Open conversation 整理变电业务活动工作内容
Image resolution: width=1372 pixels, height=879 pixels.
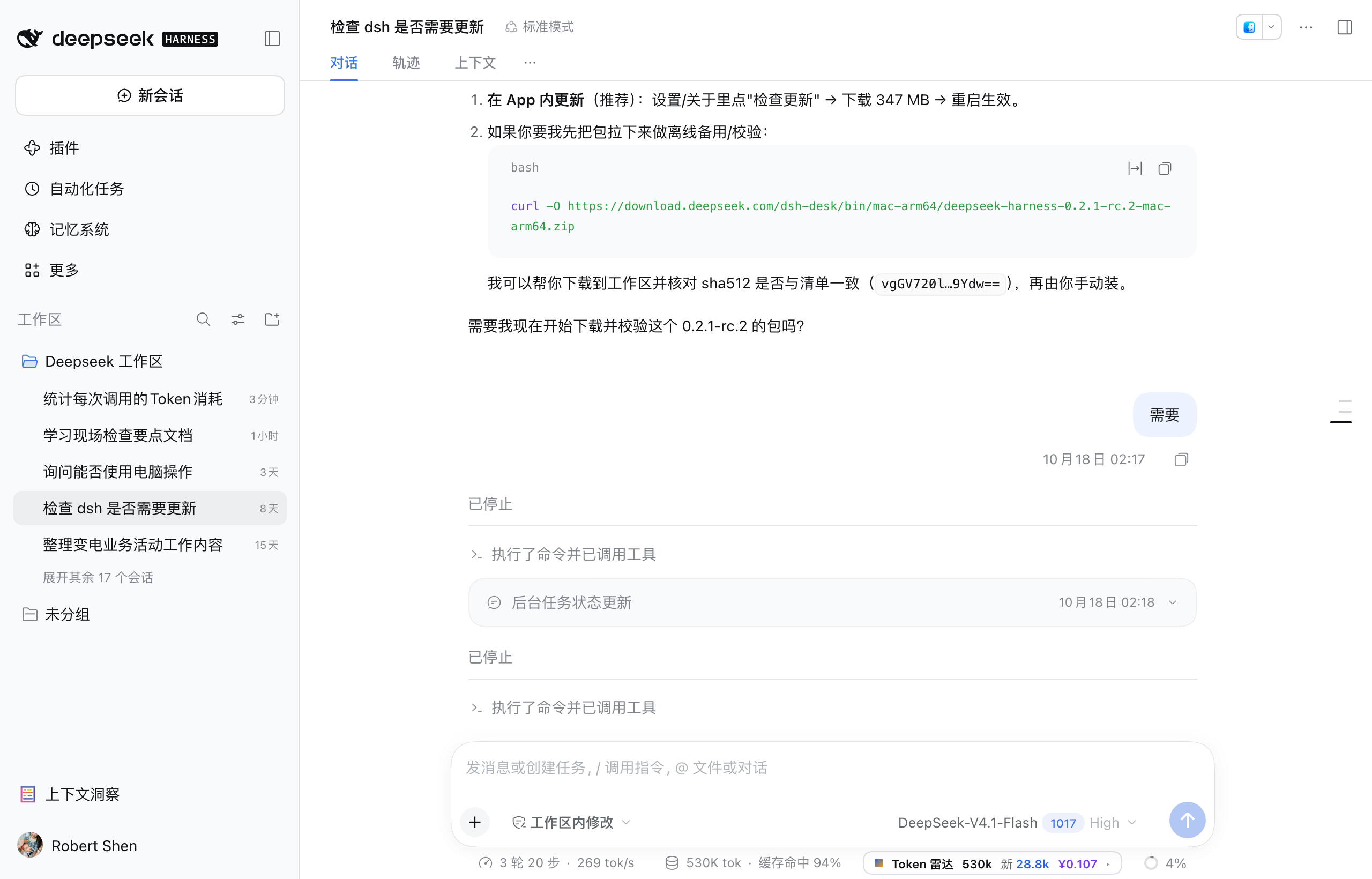tap(150, 545)
